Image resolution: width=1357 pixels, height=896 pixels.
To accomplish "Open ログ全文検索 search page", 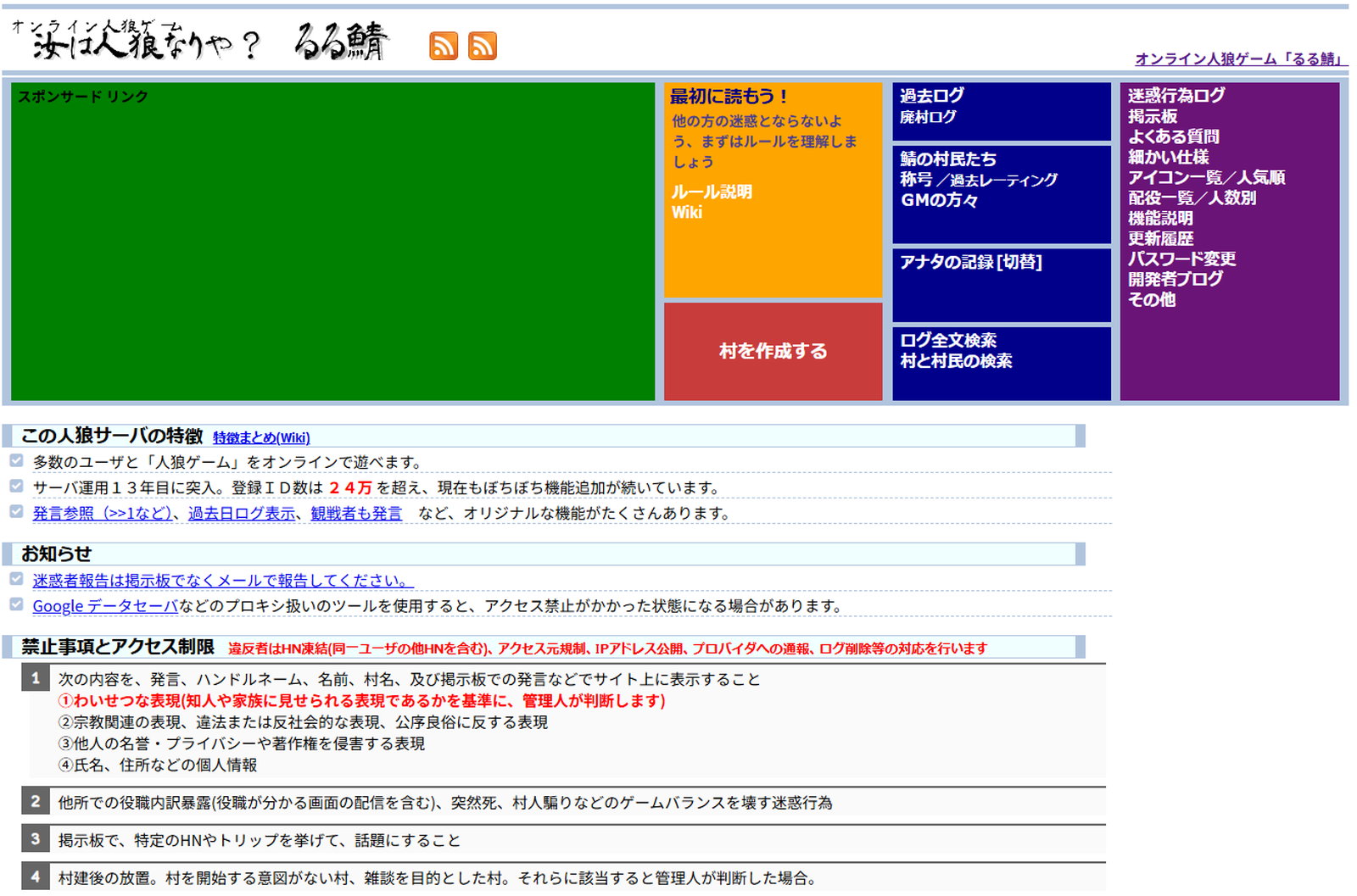I will point(947,340).
